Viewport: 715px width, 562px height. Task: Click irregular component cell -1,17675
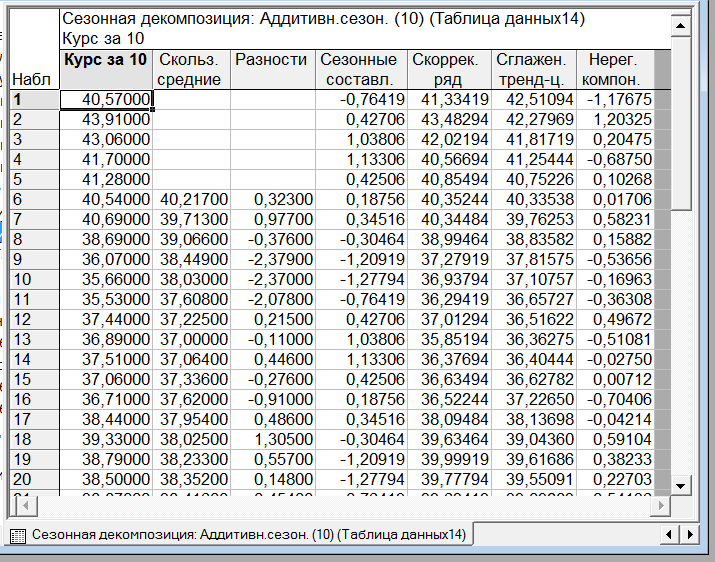coord(616,99)
